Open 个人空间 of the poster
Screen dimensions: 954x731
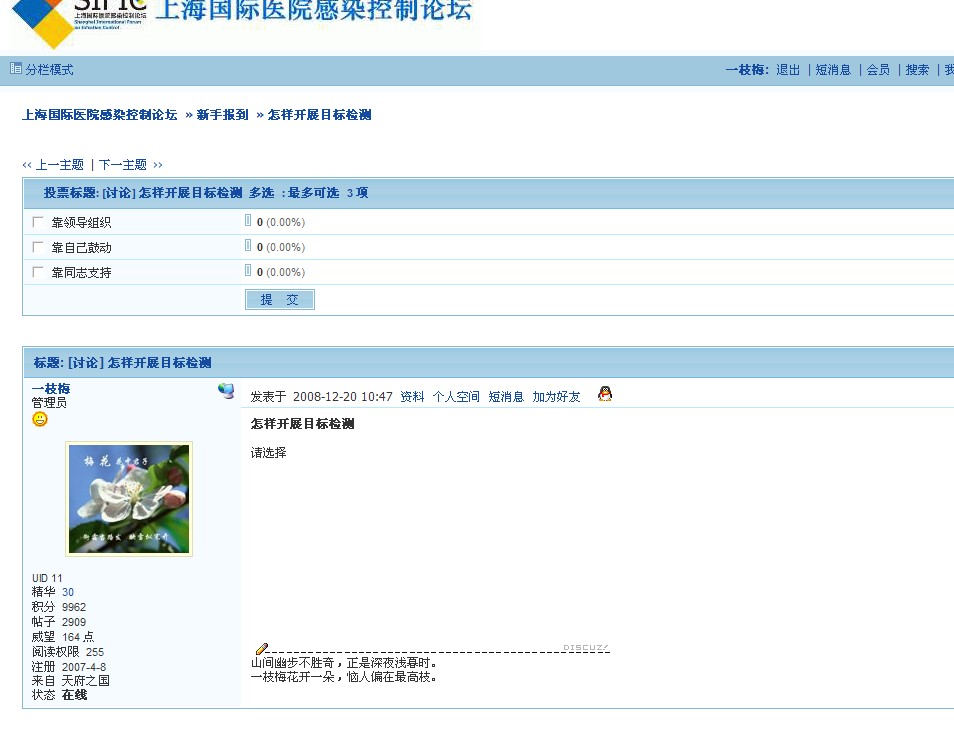456,395
